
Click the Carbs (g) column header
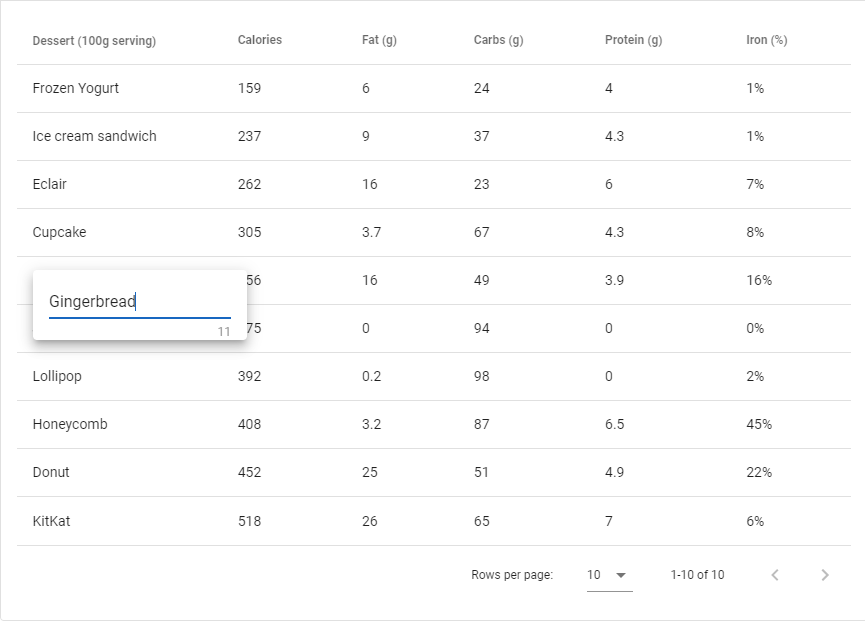(x=498, y=41)
